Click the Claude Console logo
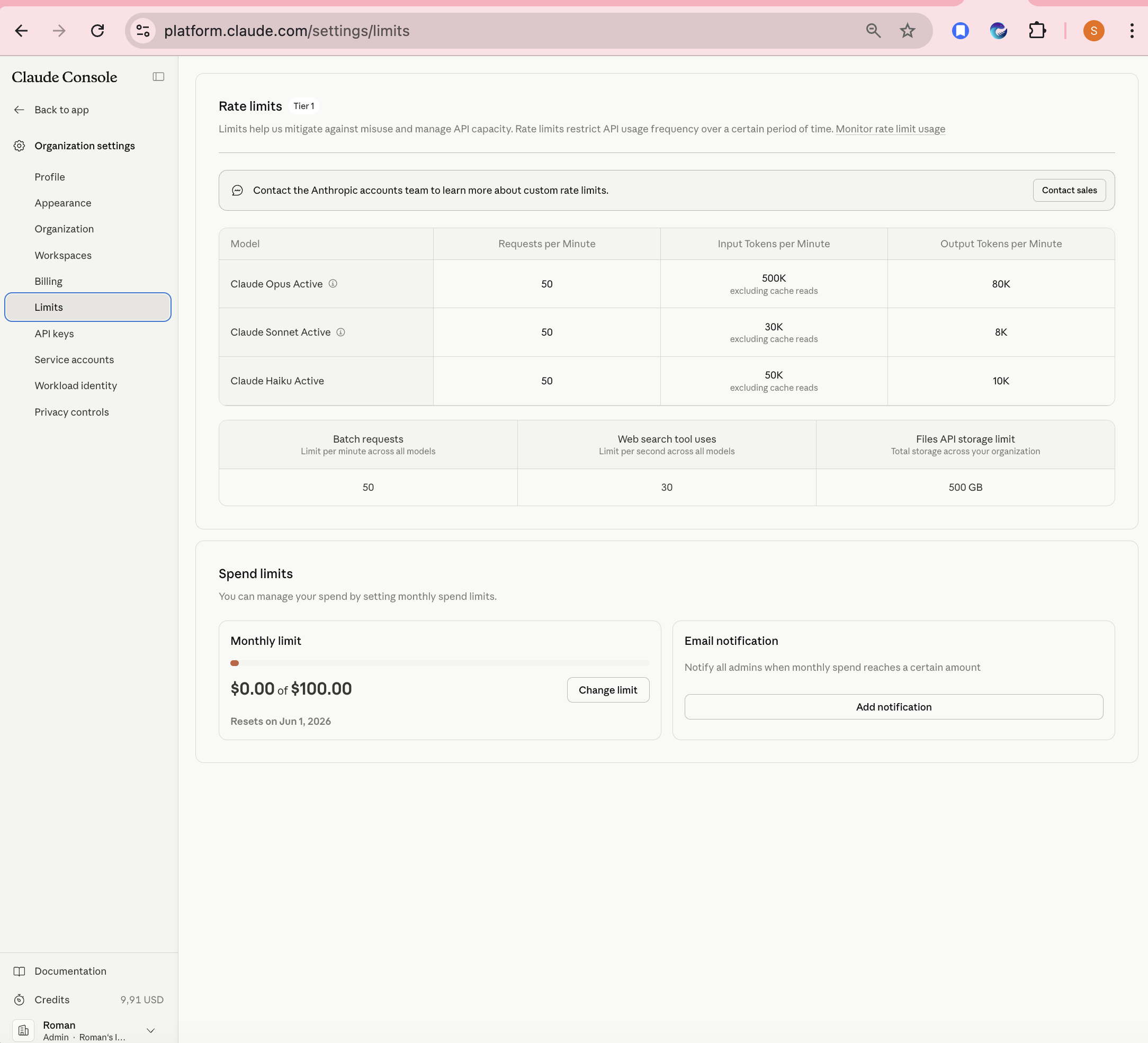Image resolution: width=1148 pixels, height=1043 pixels. click(65, 77)
